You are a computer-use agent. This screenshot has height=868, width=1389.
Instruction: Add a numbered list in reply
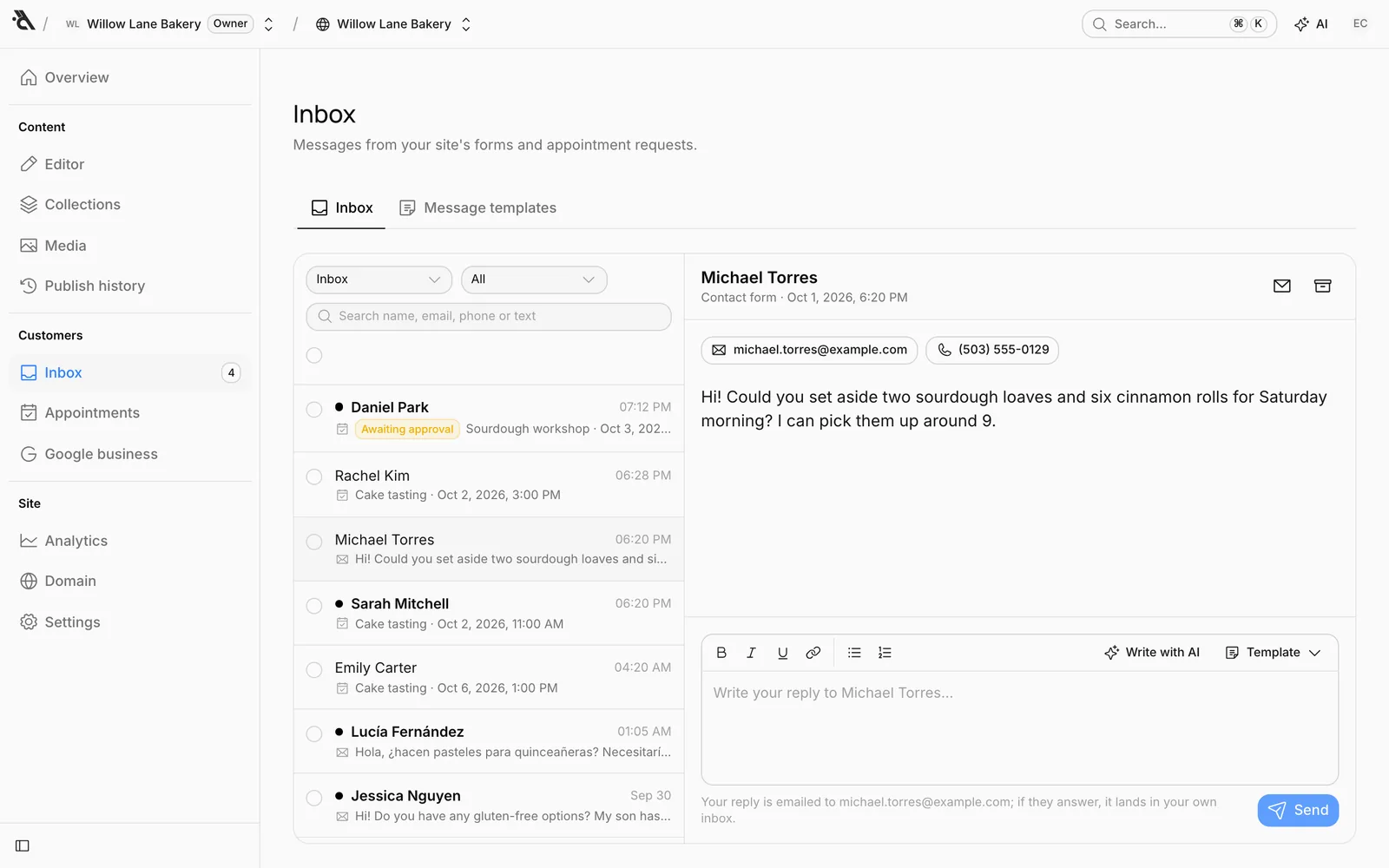pos(885,653)
